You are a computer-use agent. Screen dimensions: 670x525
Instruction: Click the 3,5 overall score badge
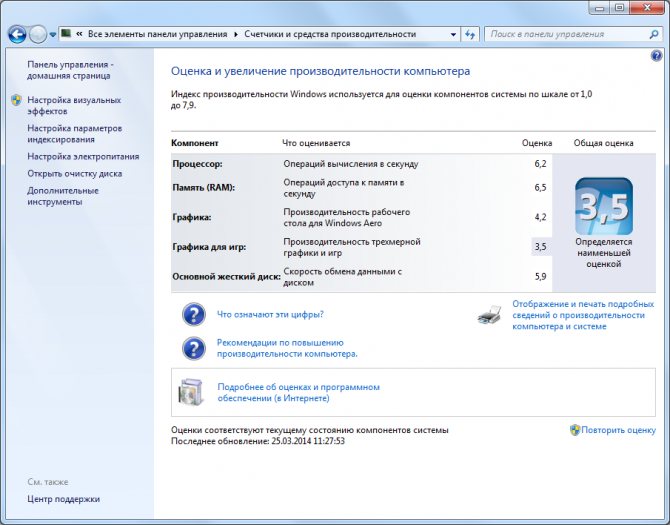[x=603, y=206]
